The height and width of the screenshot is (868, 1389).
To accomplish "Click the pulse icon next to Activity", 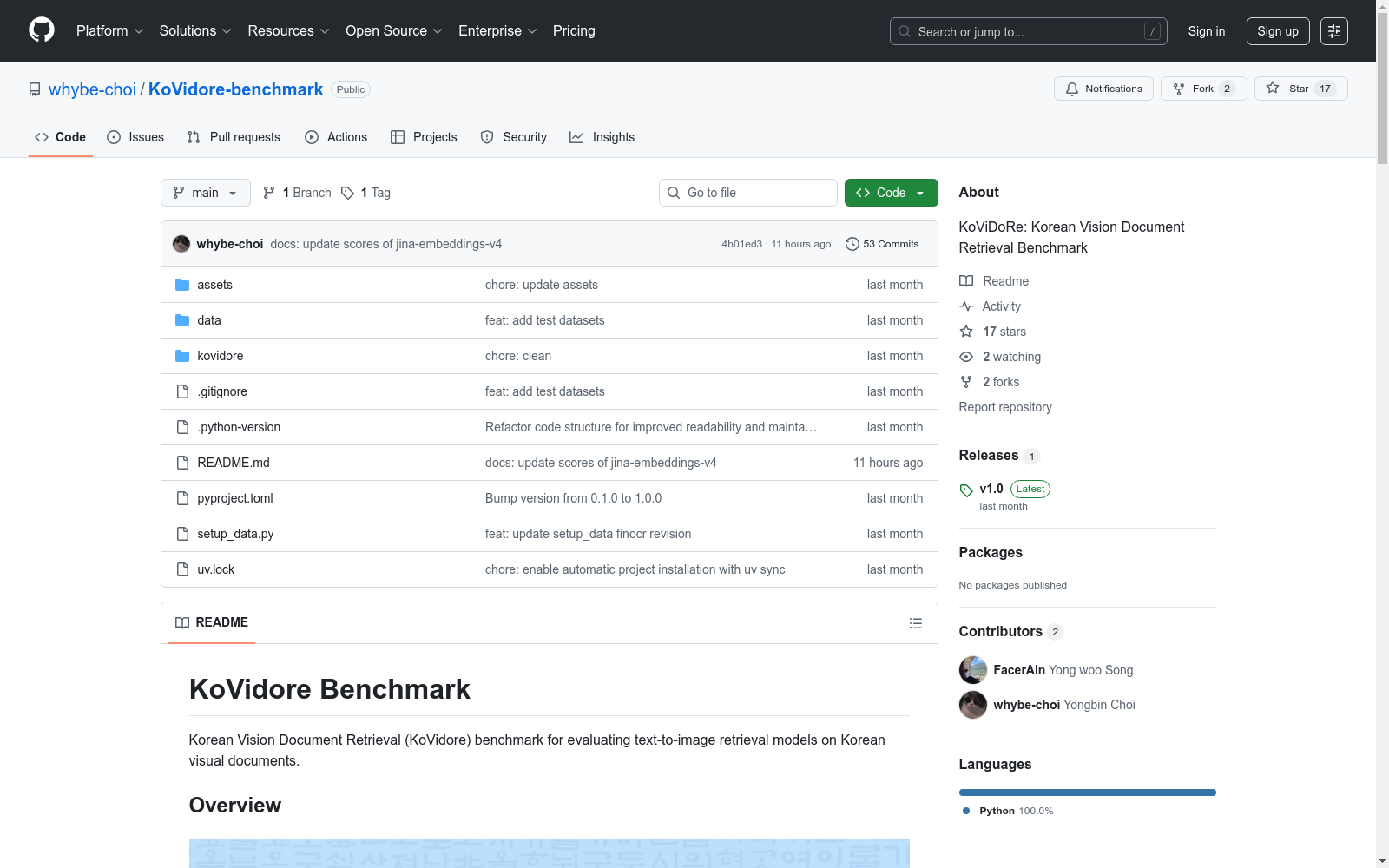I will 966,306.
